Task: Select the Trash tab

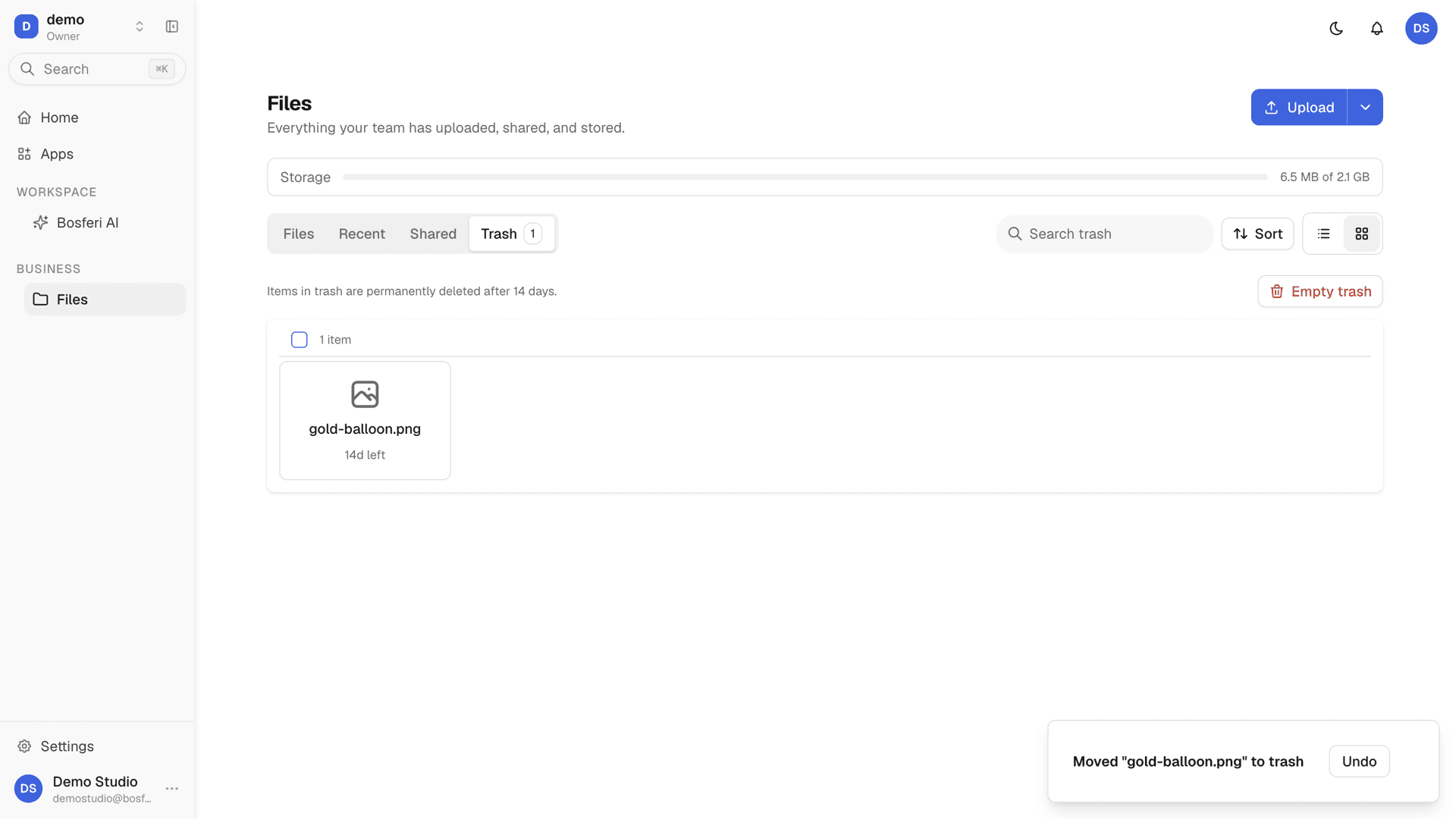Action: coord(511,234)
